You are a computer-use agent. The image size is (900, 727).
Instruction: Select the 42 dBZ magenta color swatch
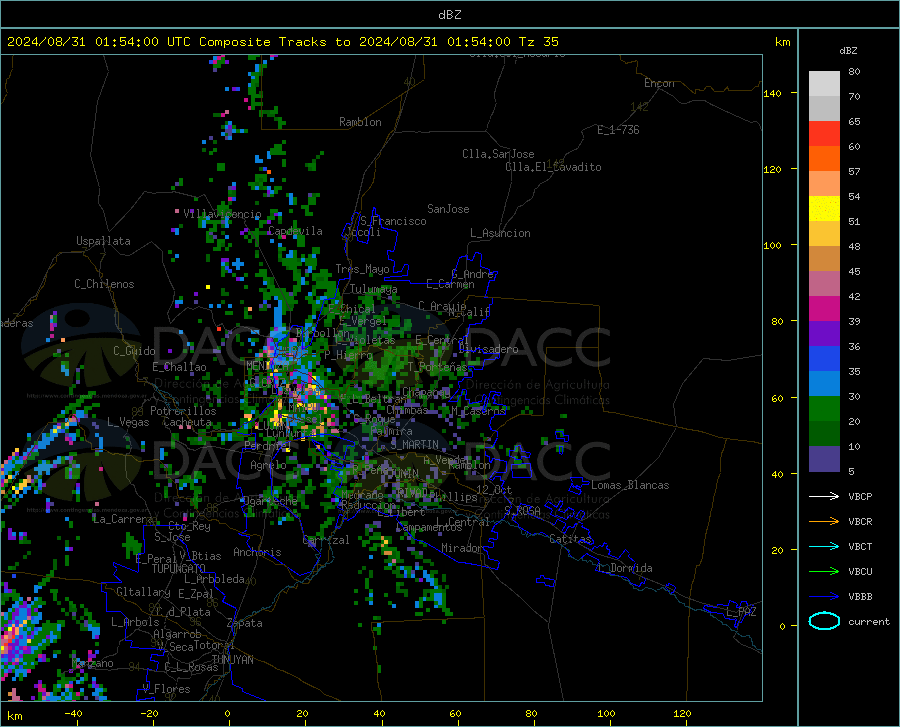824,309
